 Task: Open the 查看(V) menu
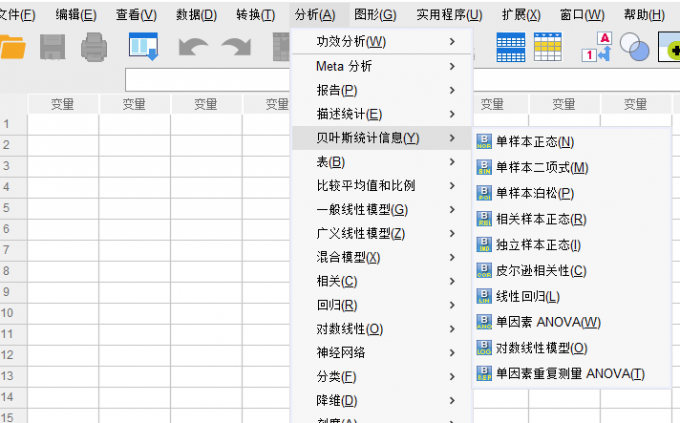[136, 15]
